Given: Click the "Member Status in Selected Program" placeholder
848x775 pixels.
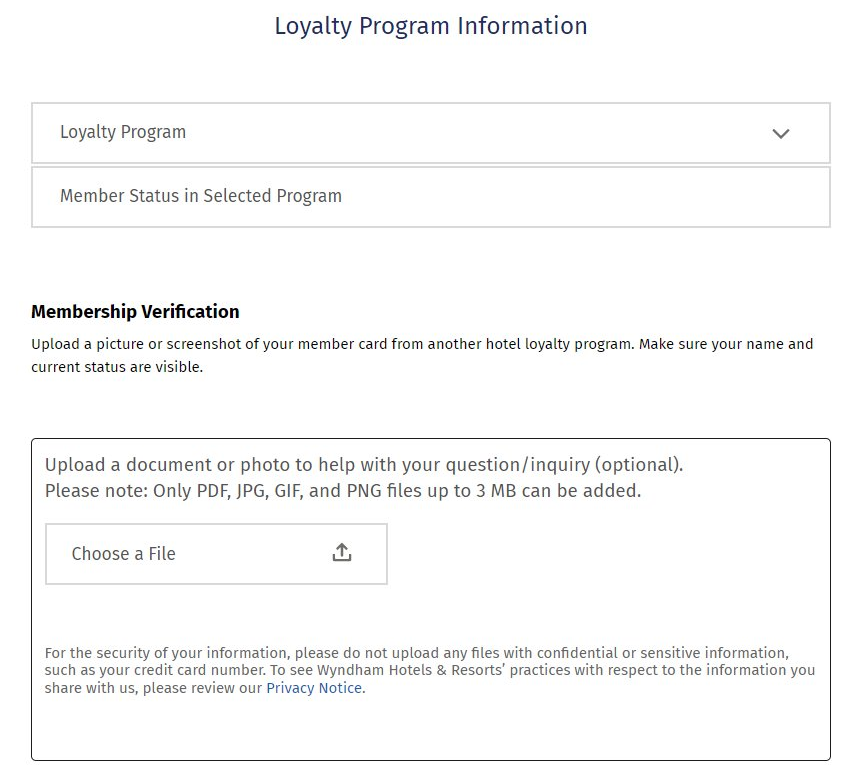Looking at the screenshot, I should [x=201, y=196].
